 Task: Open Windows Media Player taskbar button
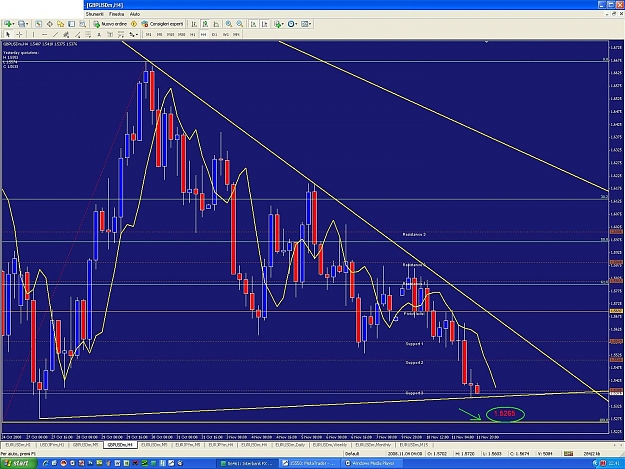tap(371, 463)
